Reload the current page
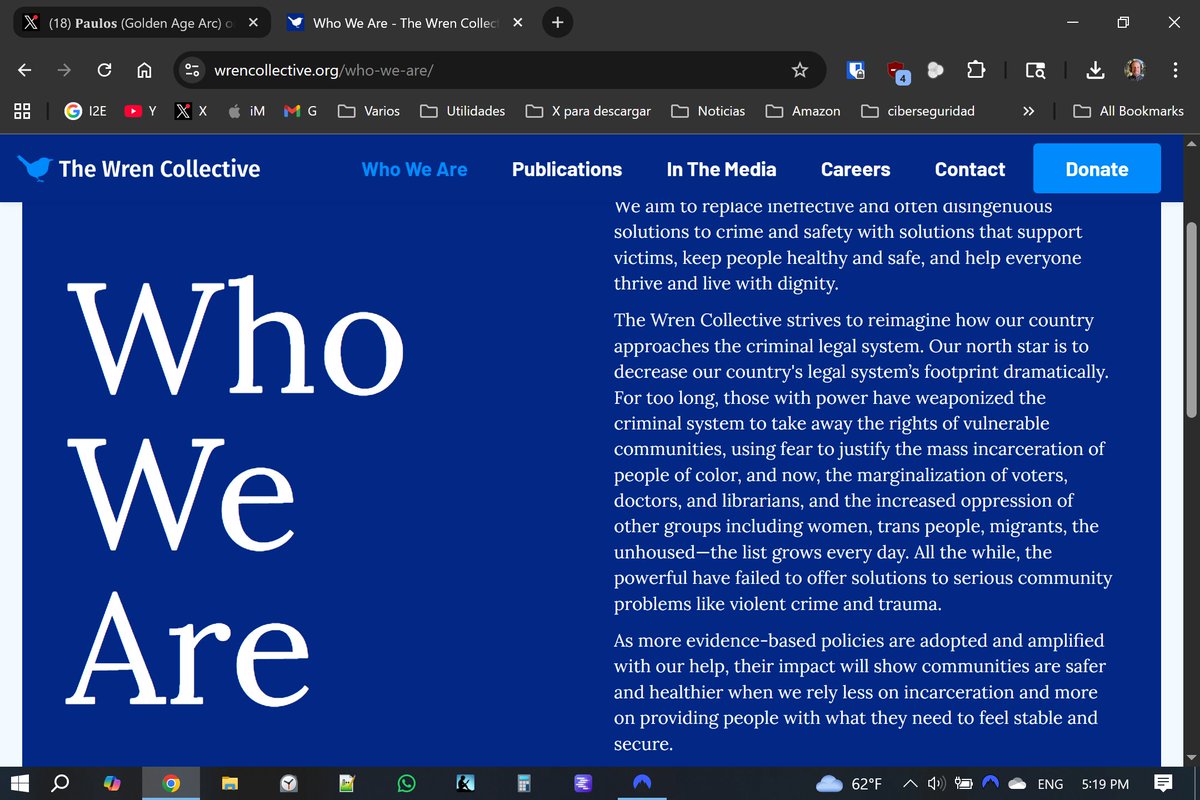The image size is (1200, 800). click(104, 70)
